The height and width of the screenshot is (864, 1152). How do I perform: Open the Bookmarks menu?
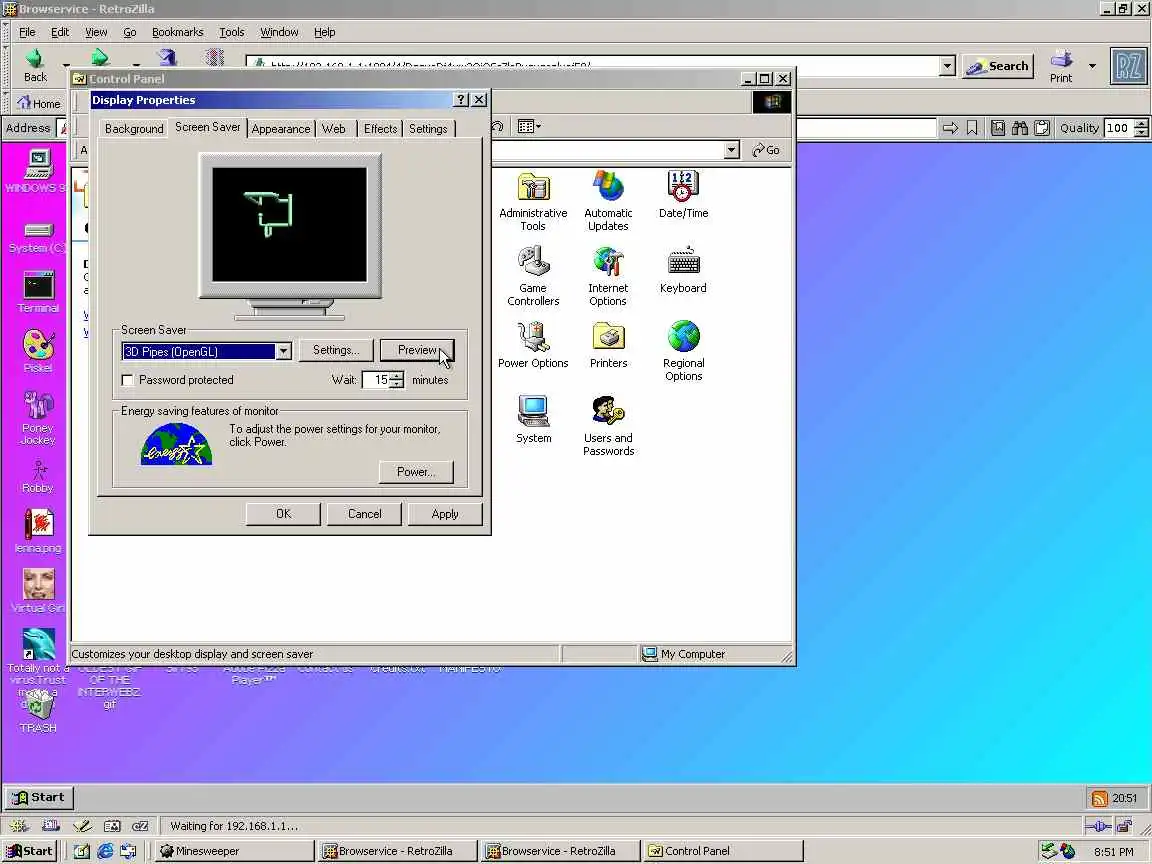pos(177,32)
